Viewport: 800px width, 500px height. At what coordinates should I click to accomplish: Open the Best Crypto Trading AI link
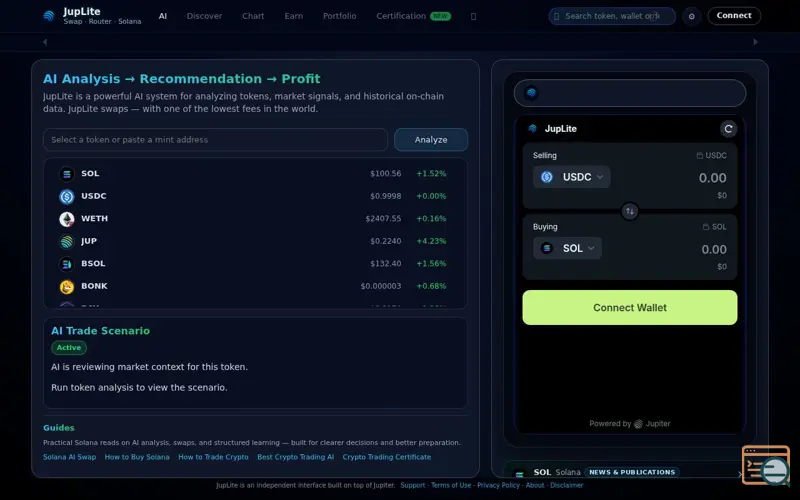click(x=295, y=457)
